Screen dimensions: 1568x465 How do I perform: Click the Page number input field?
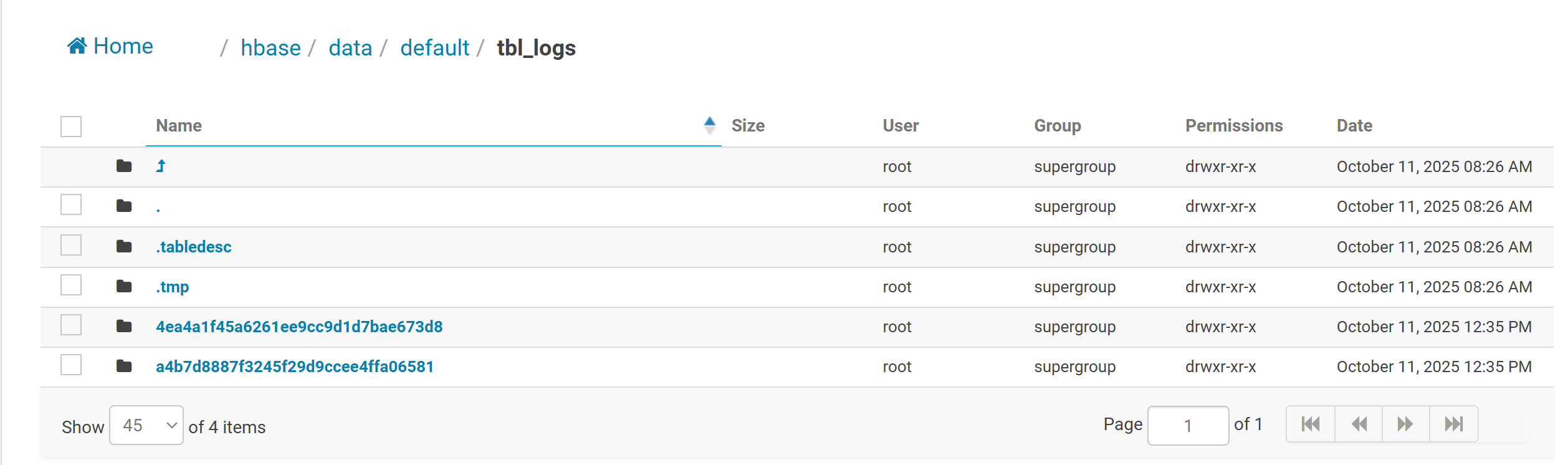(1188, 426)
